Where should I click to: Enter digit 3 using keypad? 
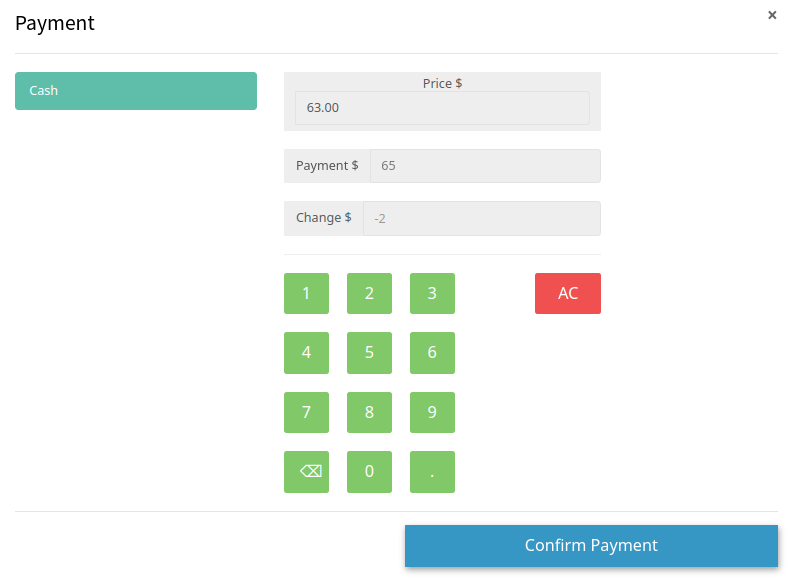pyautogui.click(x=432, y=293)
